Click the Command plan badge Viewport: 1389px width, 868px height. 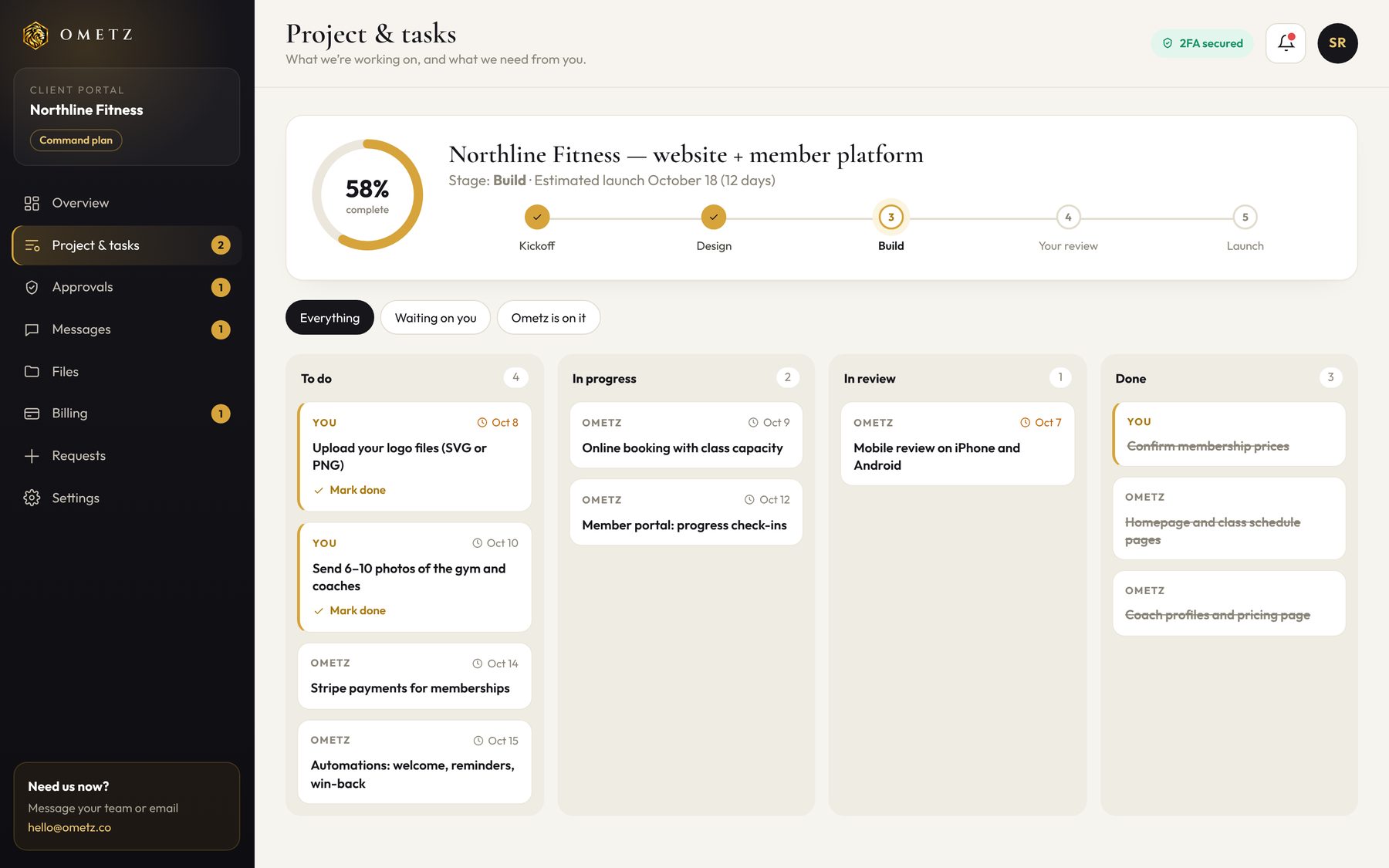click(76, 140)
